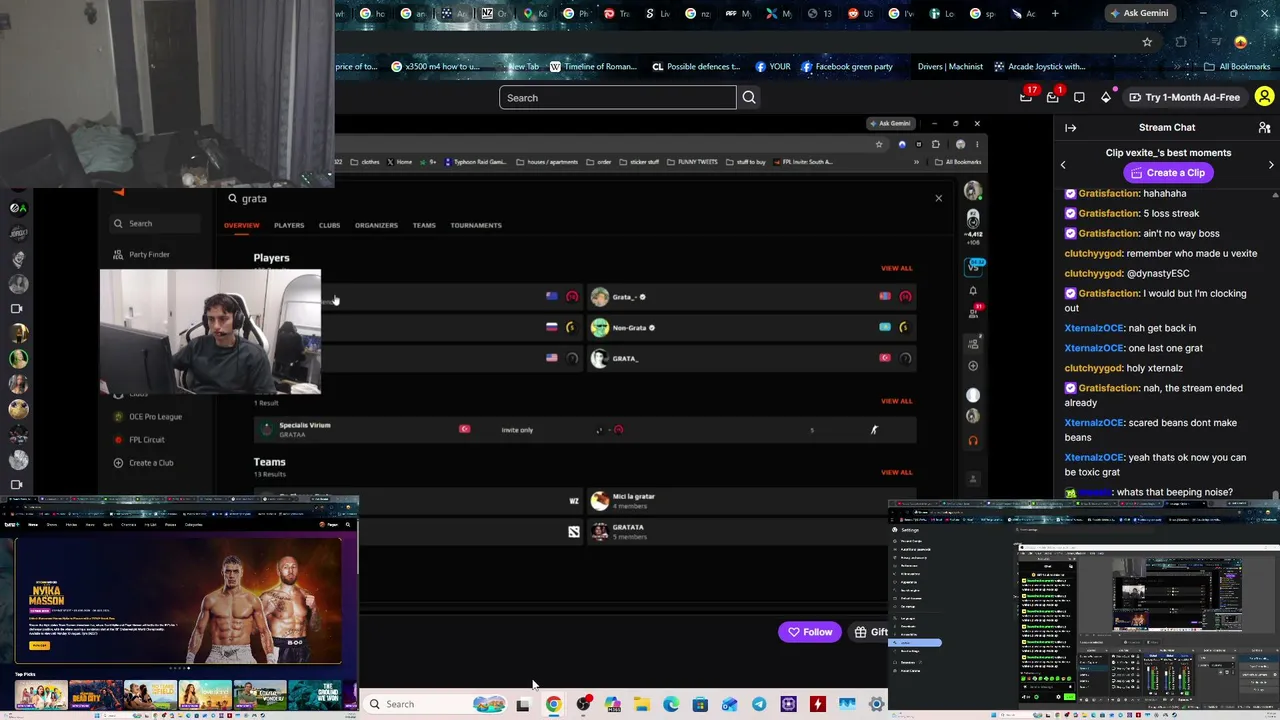This screenshot has height=720, width=1280.
Task: Click the Windows taskbar search box
Action: coord(435,704)
